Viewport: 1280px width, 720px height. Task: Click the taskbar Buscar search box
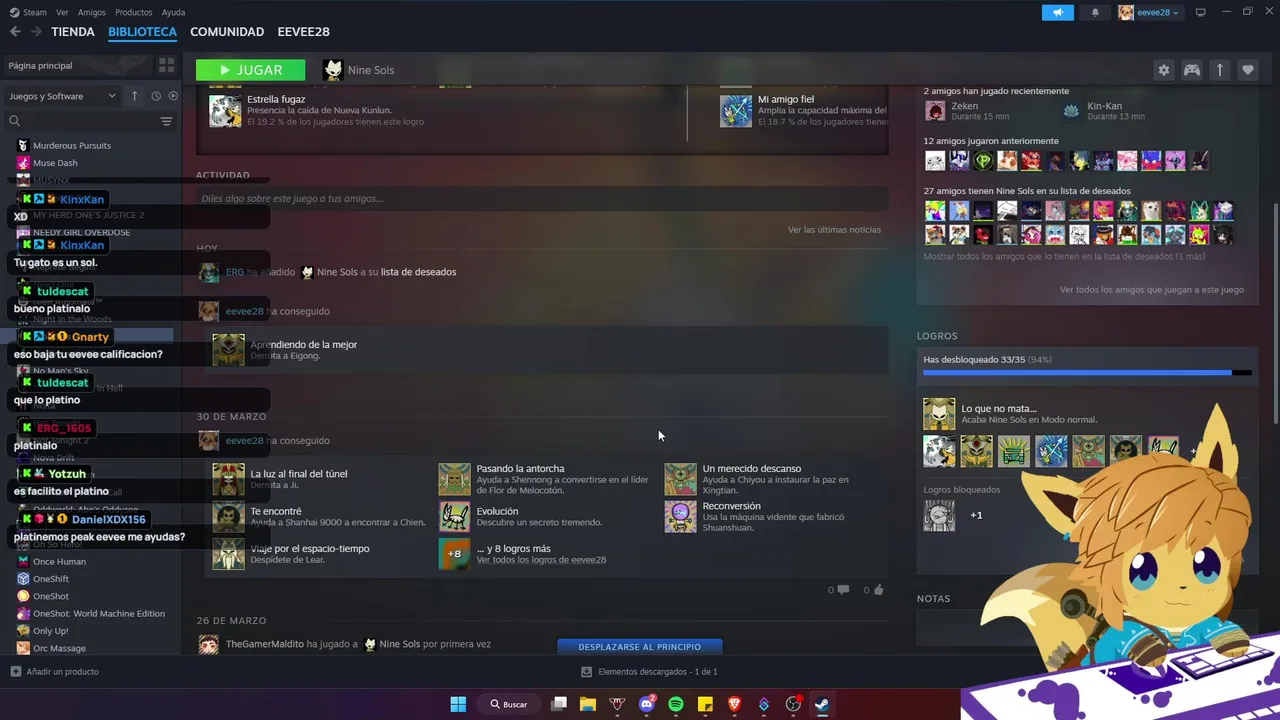[x=509, y=705]
